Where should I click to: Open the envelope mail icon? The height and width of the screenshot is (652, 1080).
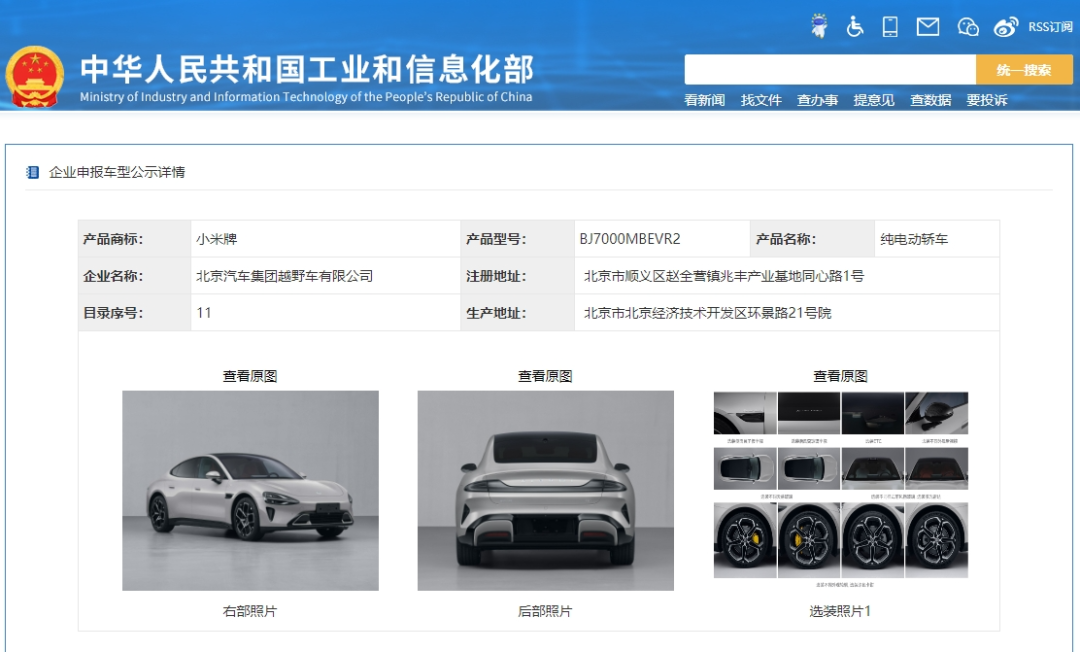pos(928,27)
